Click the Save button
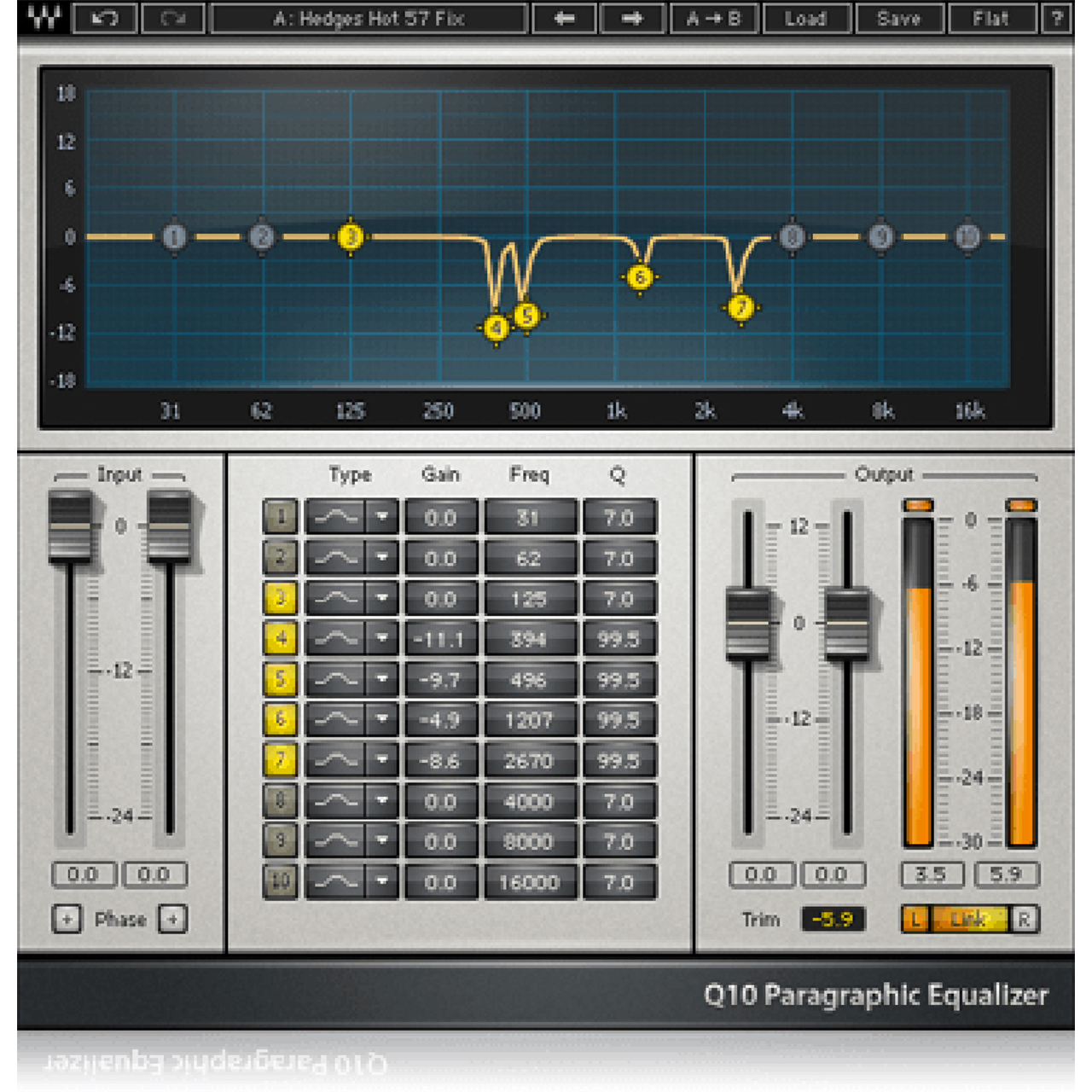Screen dimensions: 1092x1092 (899, 18)
